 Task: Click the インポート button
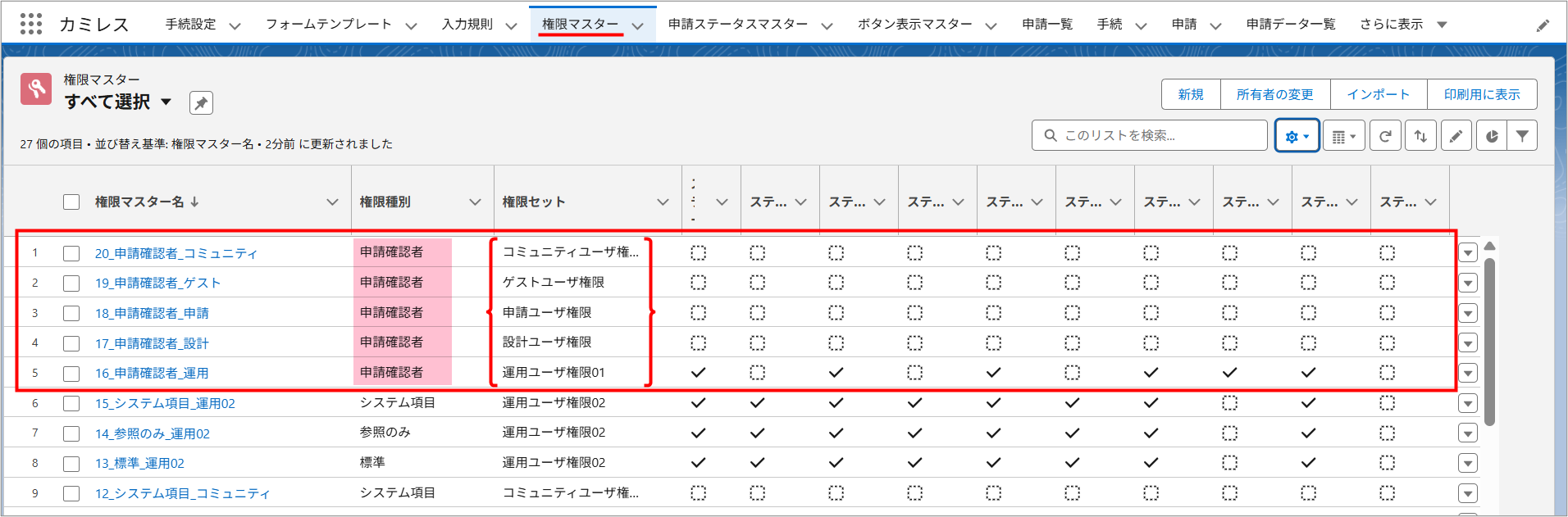pyautogui.click(x=1379, y=94)
